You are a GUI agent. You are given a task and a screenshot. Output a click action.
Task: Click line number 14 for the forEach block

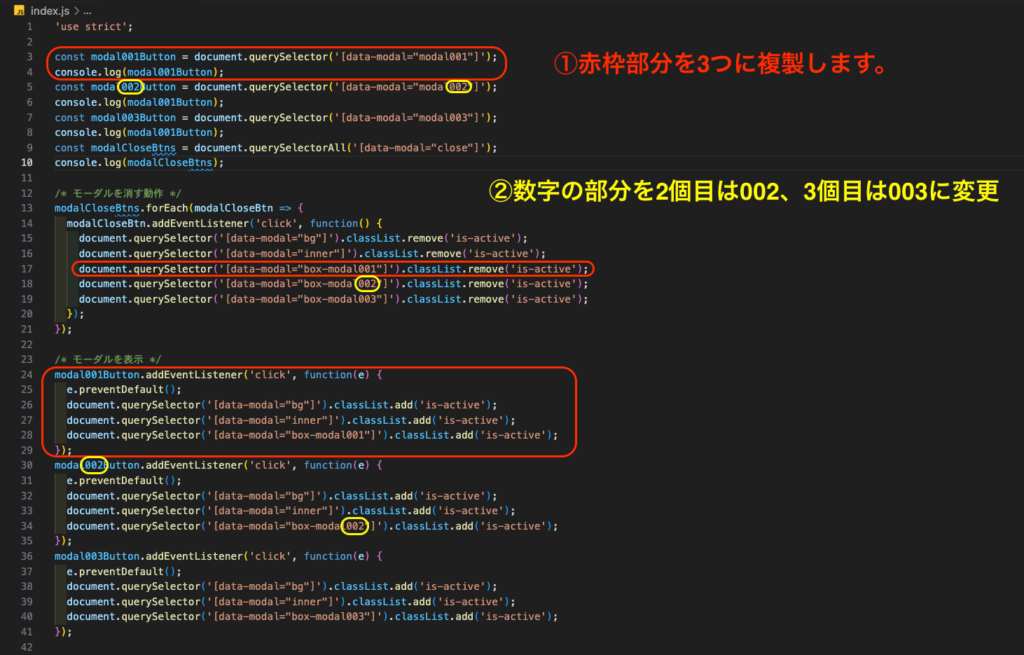(27, 208)
